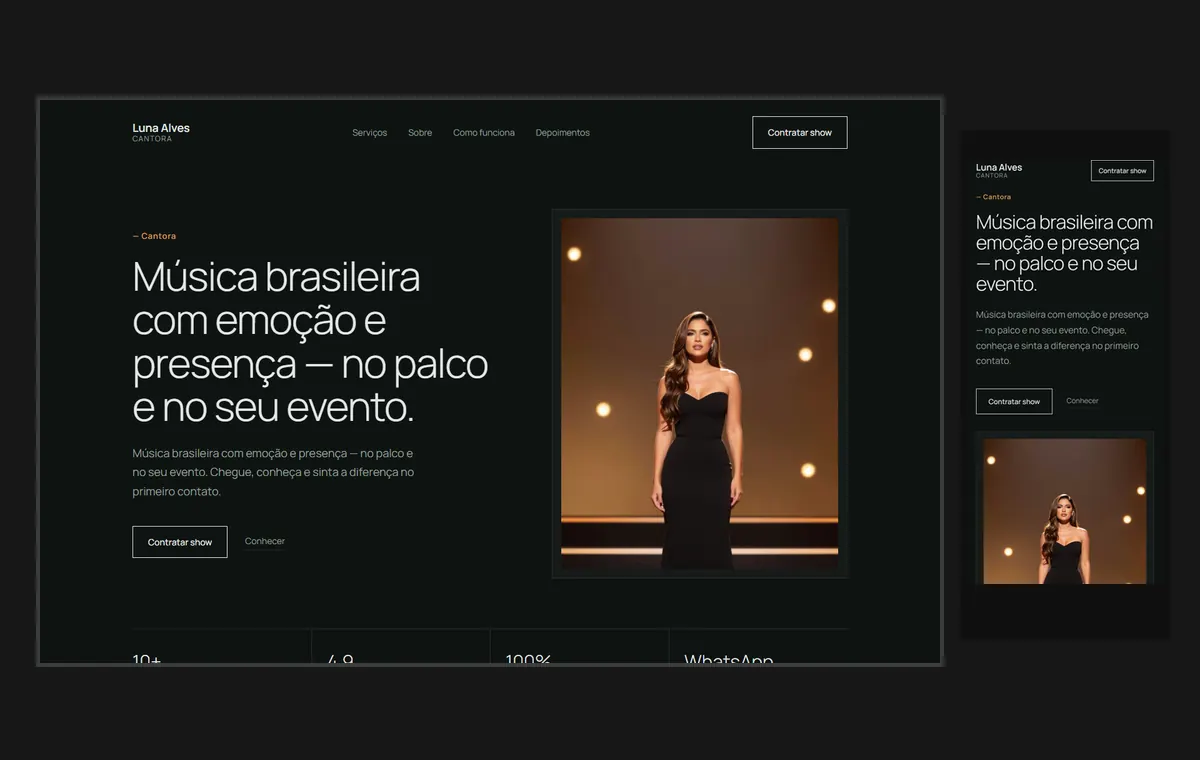Select the 100% statistic card
This screenshot has height=760, width=1200.
point(579,647)
